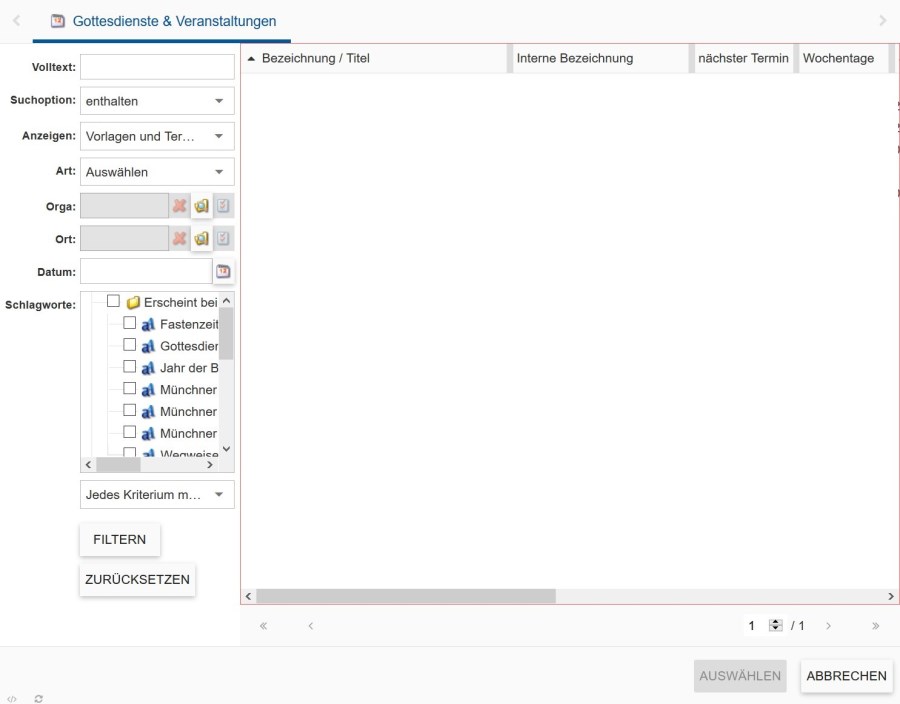Click the Ort search folder icon
This screenshot has width=900, height=704.
click(201, 239)
